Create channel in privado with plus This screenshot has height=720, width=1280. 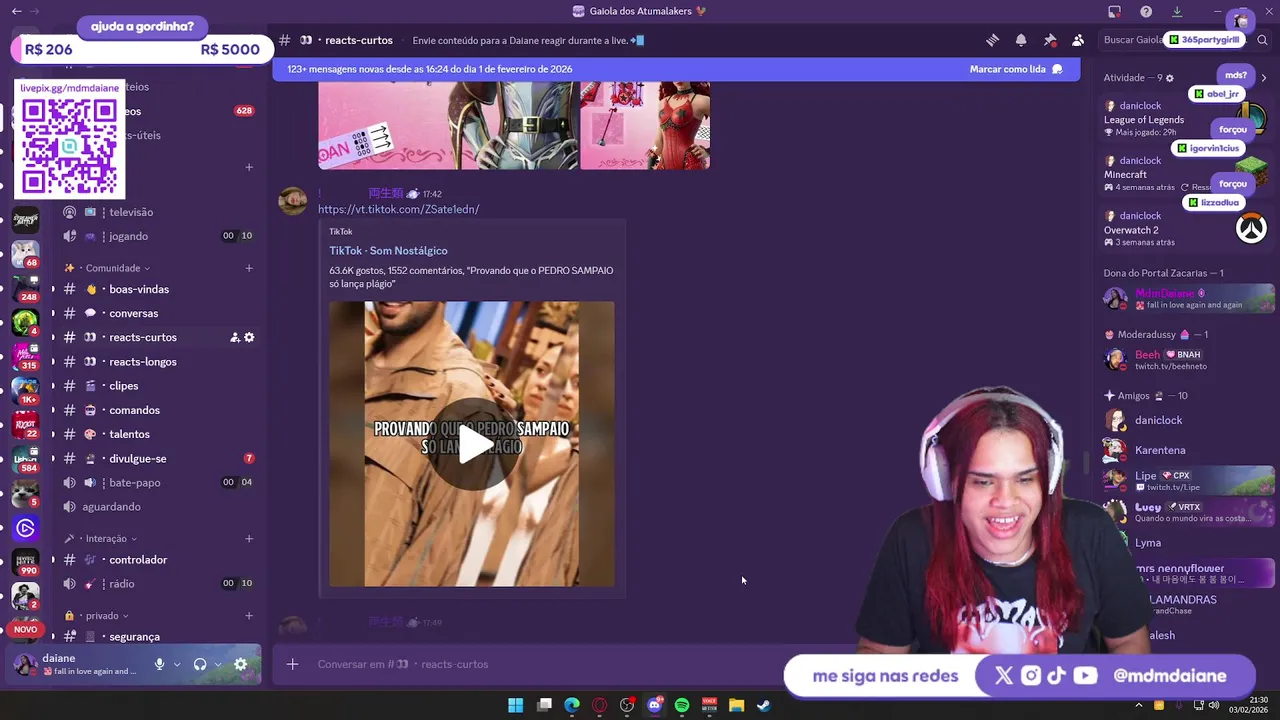pyautogui.click(x=249, y=616)
